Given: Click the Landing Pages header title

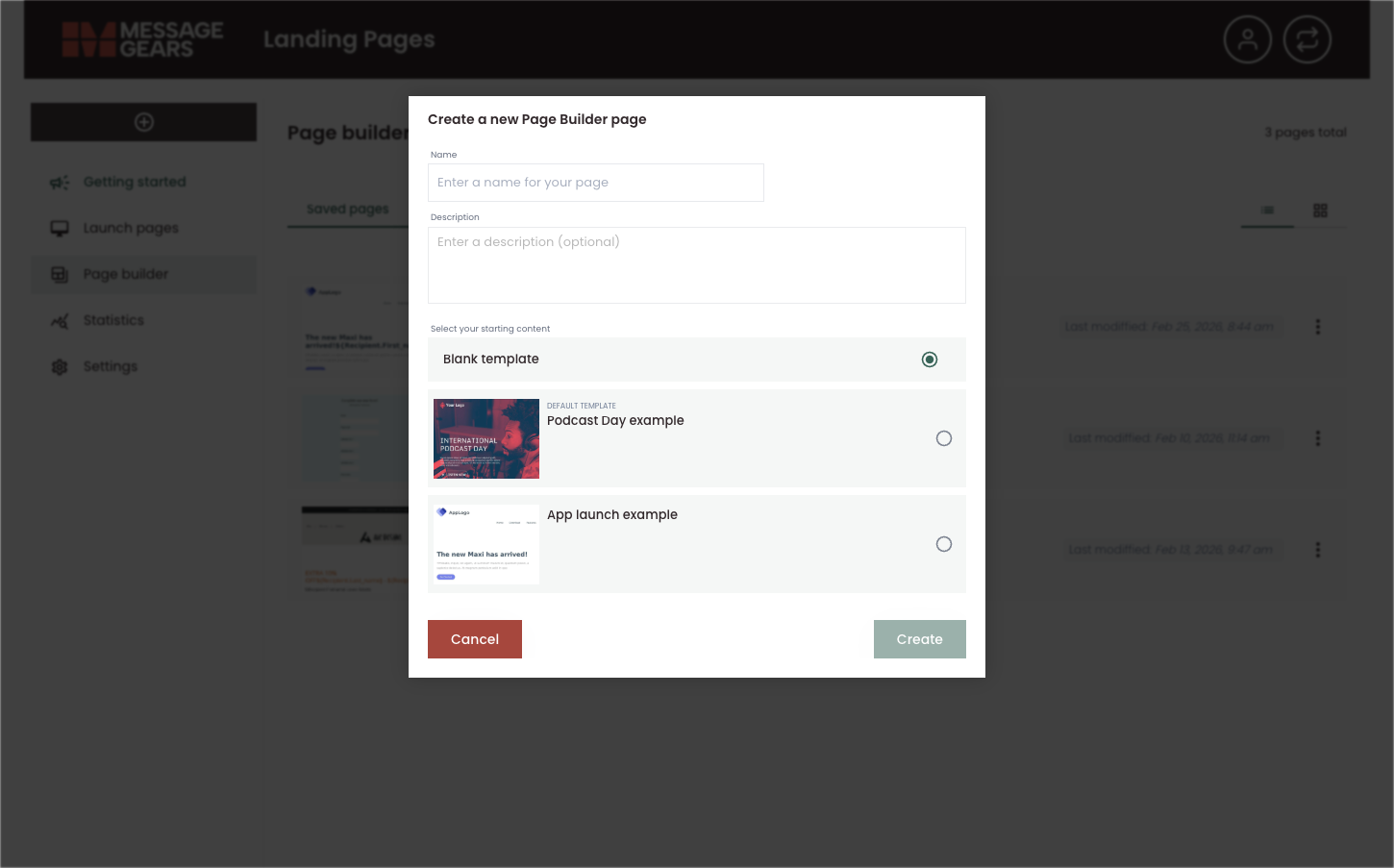Looking at the screenshot, I should click(349, 39).
